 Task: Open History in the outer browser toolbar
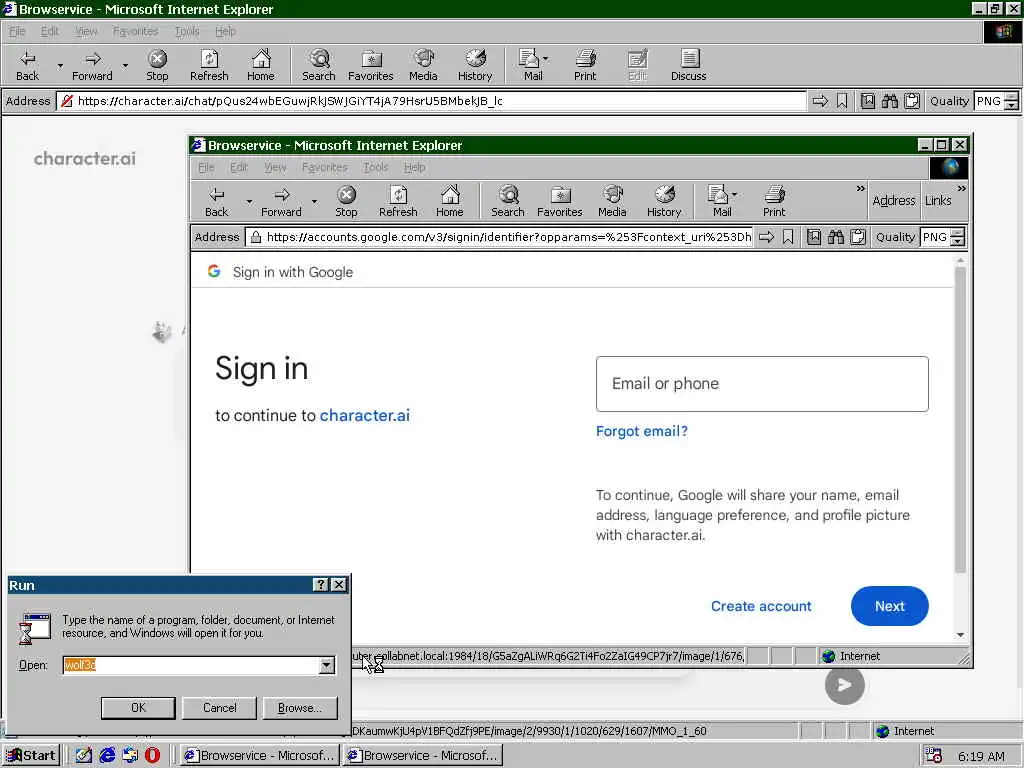coord(475,65)
